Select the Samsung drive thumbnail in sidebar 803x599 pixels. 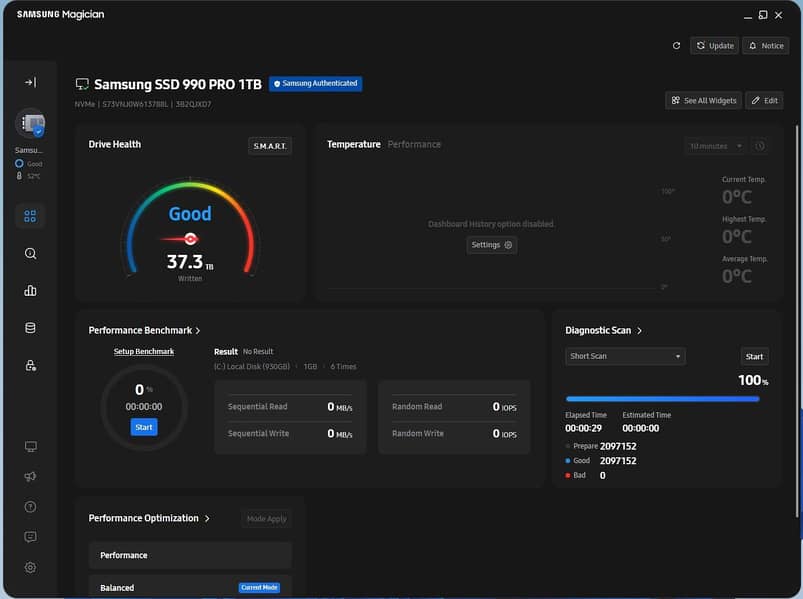pos(31,123)
